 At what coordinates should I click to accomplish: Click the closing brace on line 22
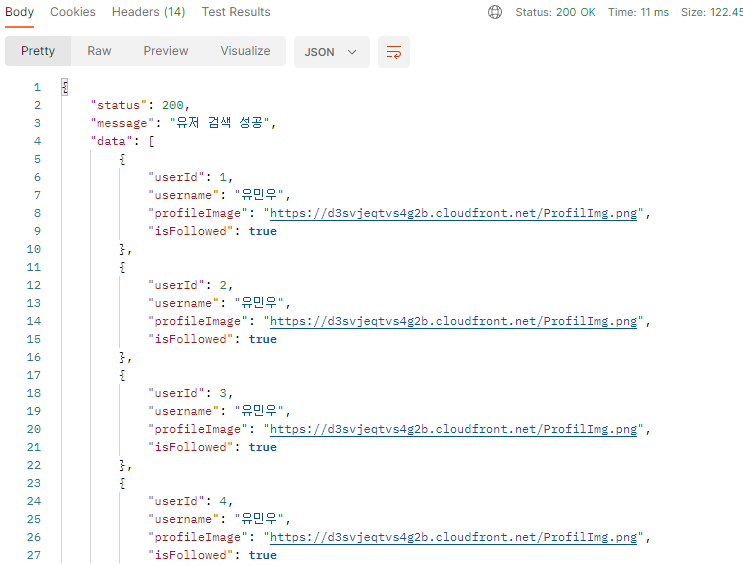pyautogui.click(x=122, y=465)
